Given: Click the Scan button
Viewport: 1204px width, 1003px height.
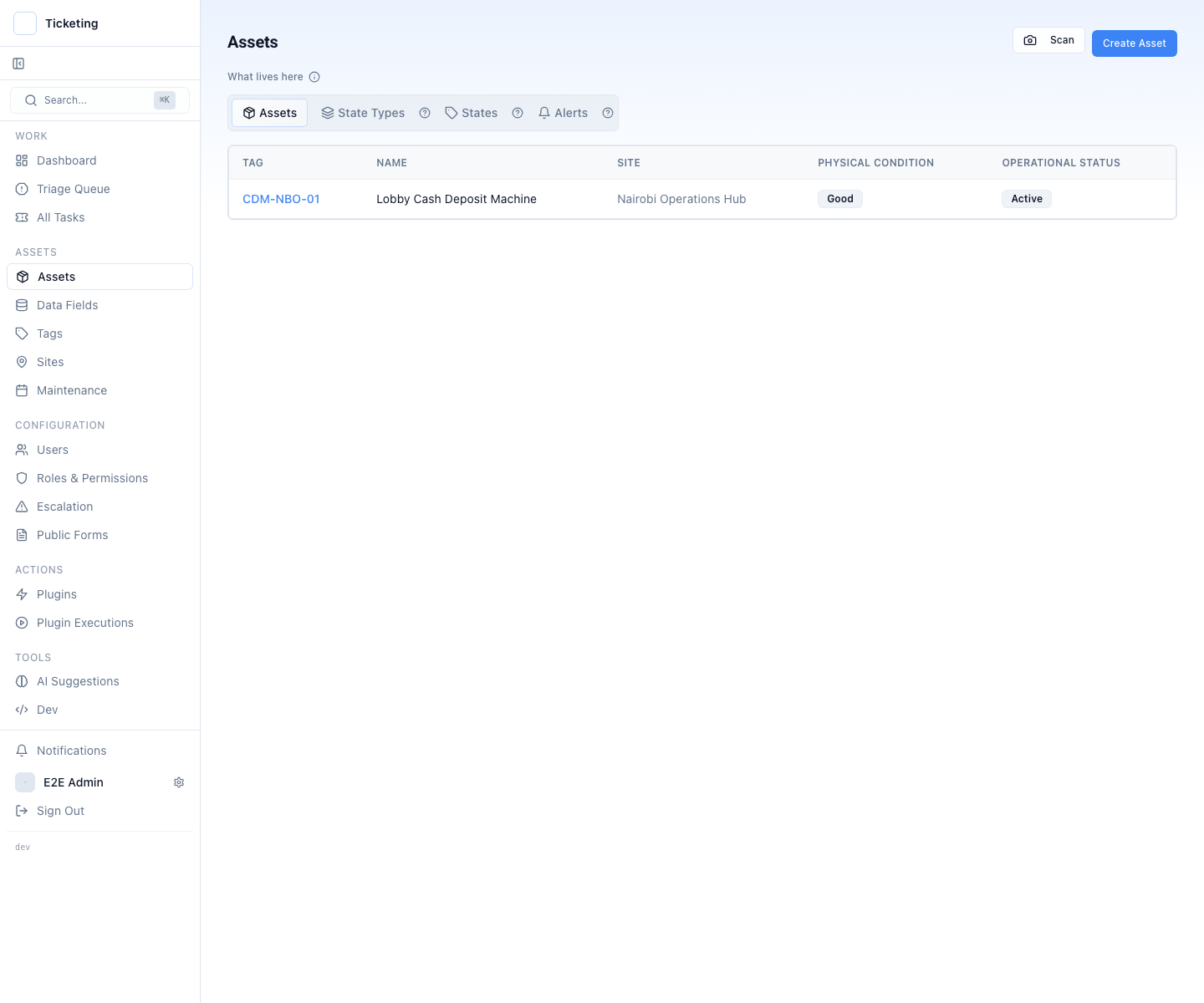Looking at the screenshot, I should point(1048,40).
